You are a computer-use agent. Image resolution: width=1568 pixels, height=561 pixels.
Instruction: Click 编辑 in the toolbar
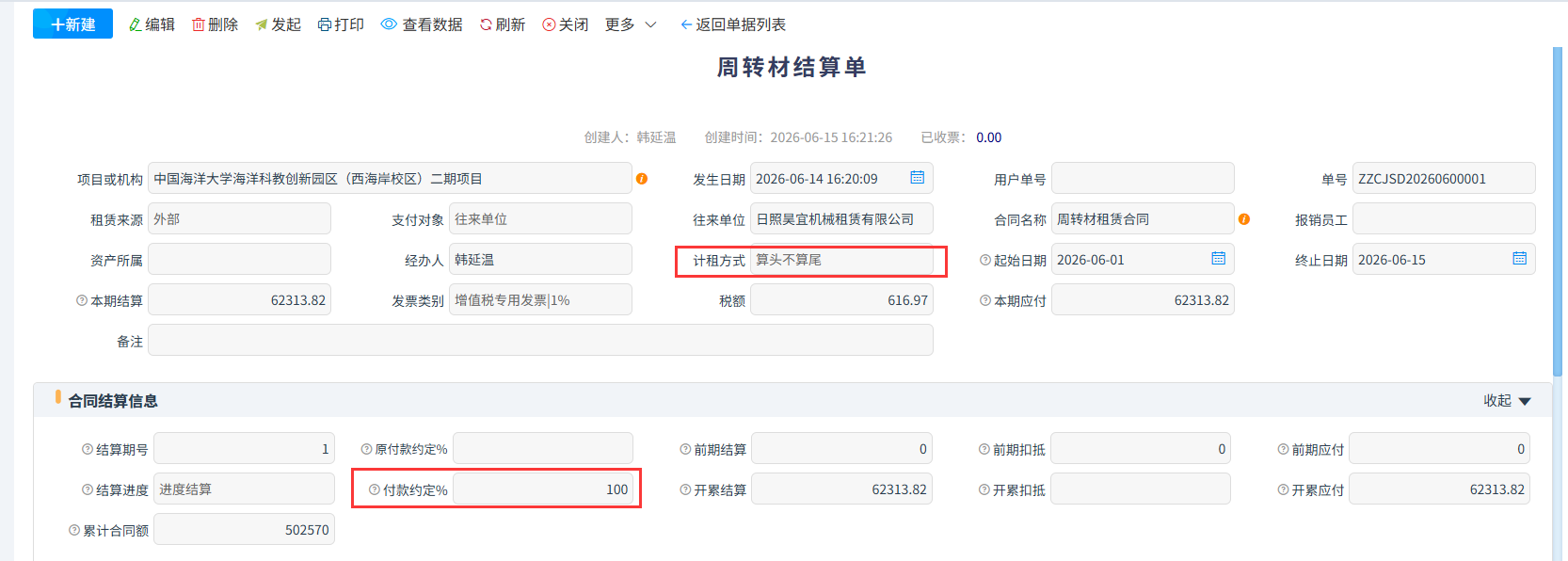152,24
